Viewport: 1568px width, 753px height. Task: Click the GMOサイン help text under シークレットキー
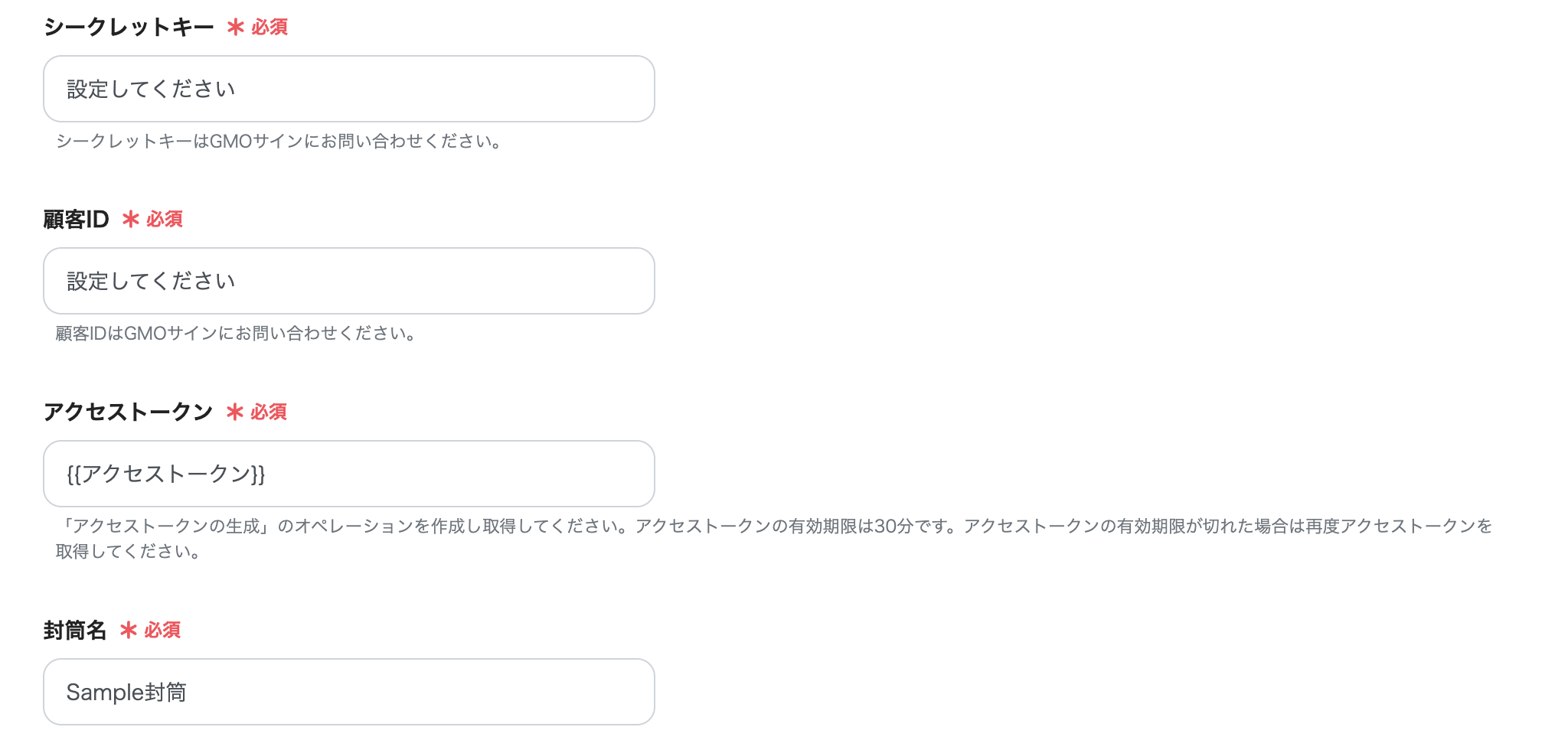(x=279, y=141)
